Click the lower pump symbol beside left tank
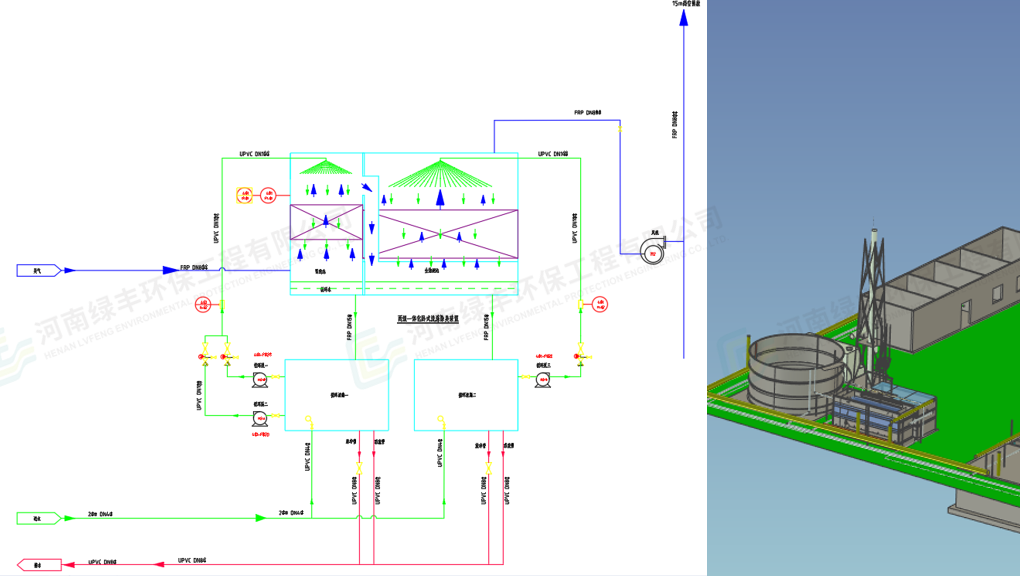 260,414
